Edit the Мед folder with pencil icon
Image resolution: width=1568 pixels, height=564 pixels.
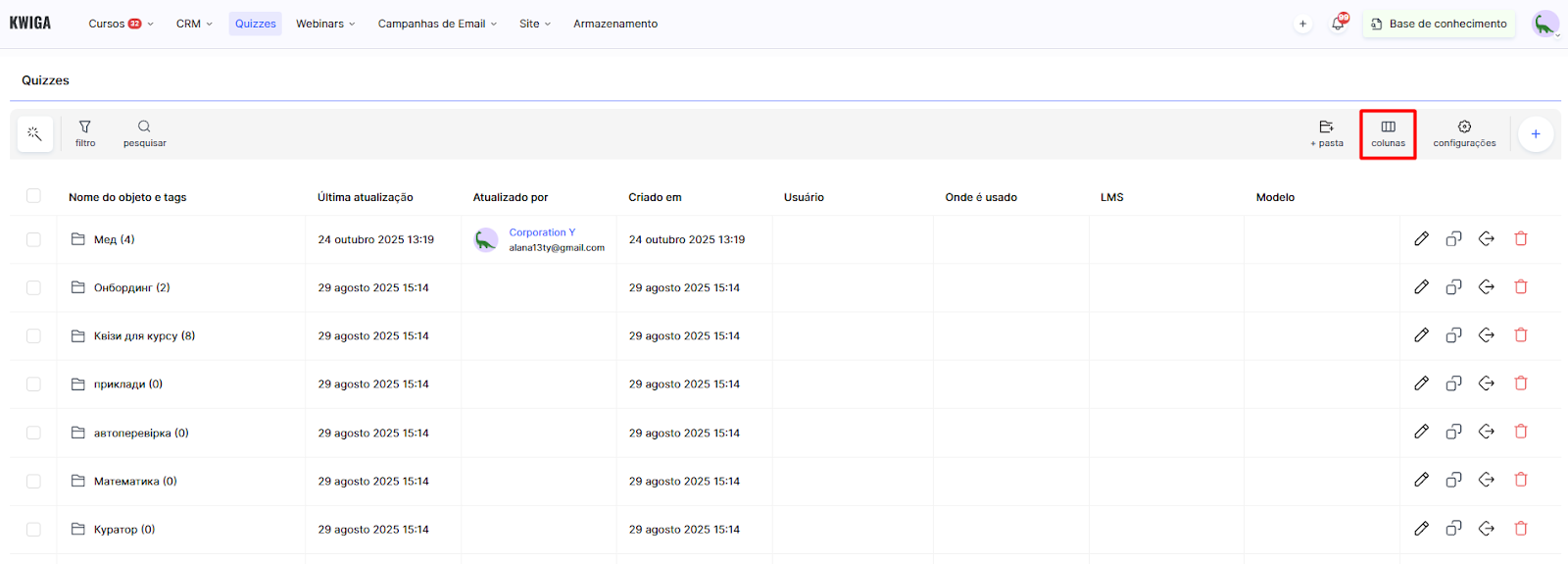(1421, 238)
